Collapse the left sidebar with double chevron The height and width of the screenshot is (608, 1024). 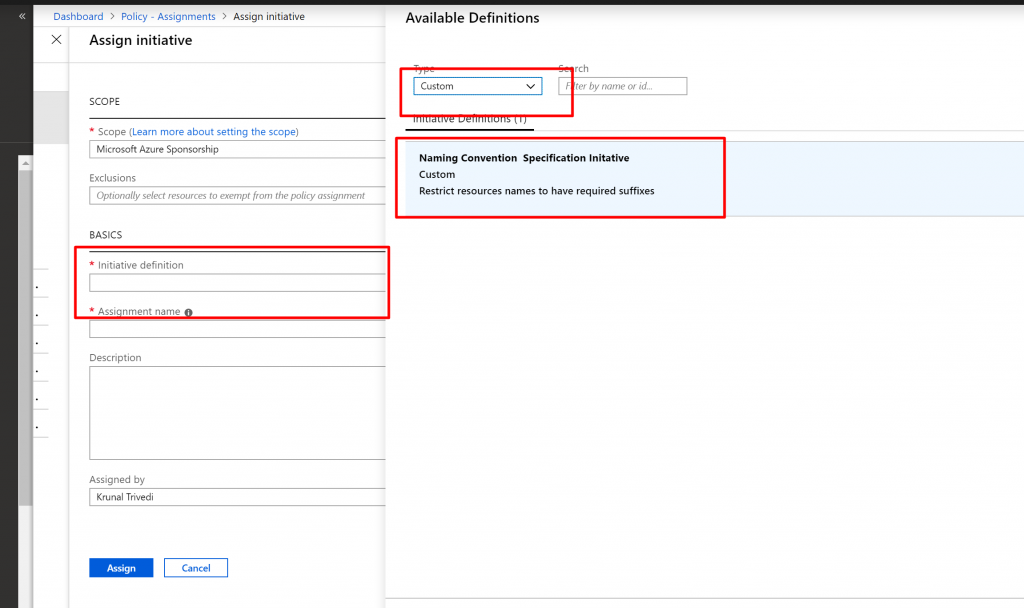click(22, 16)
